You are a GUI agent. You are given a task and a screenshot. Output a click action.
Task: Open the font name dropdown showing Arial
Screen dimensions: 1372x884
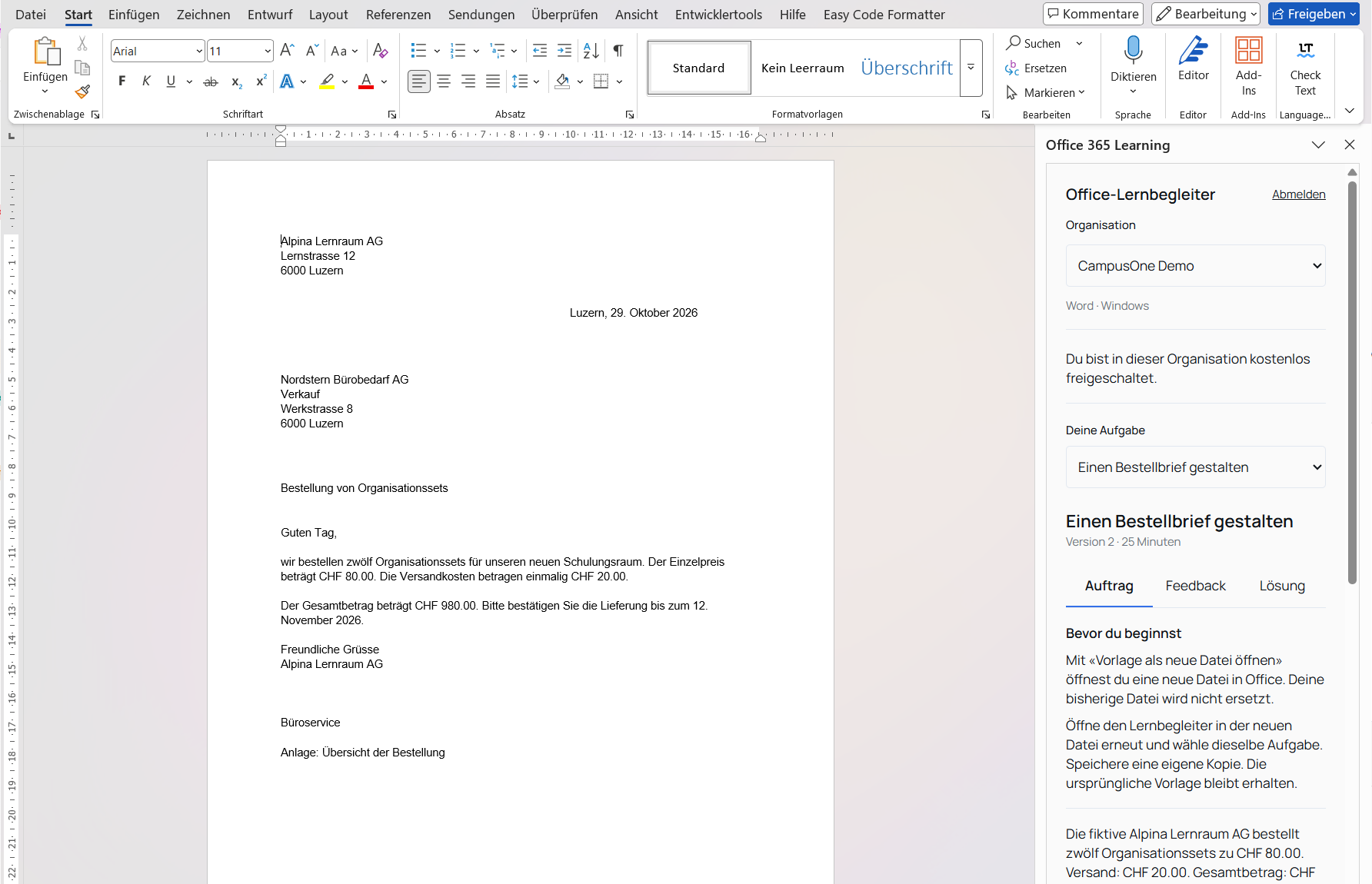pos(200,51)
